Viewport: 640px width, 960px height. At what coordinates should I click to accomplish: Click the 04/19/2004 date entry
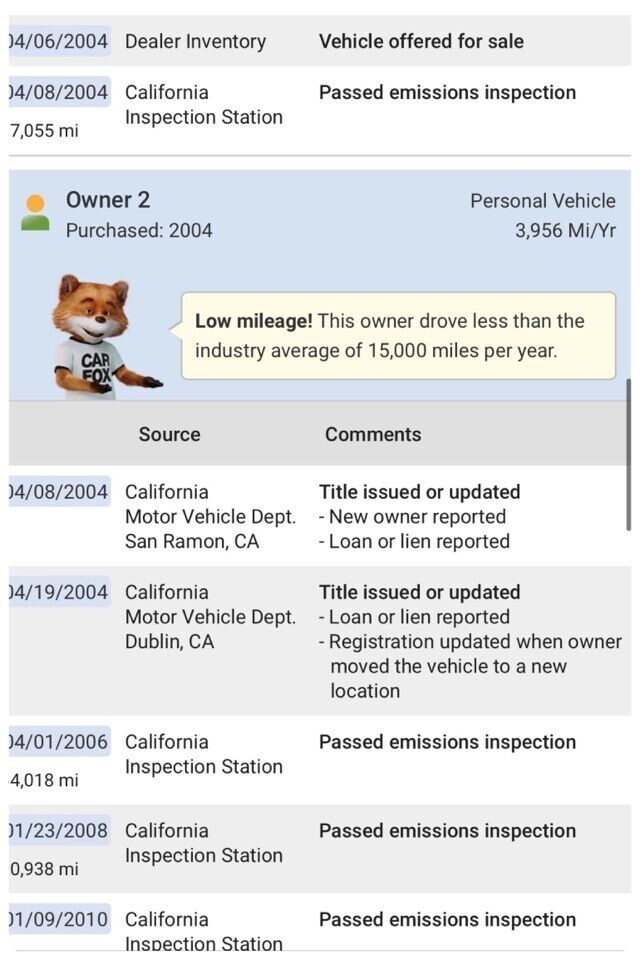point(58,592)
